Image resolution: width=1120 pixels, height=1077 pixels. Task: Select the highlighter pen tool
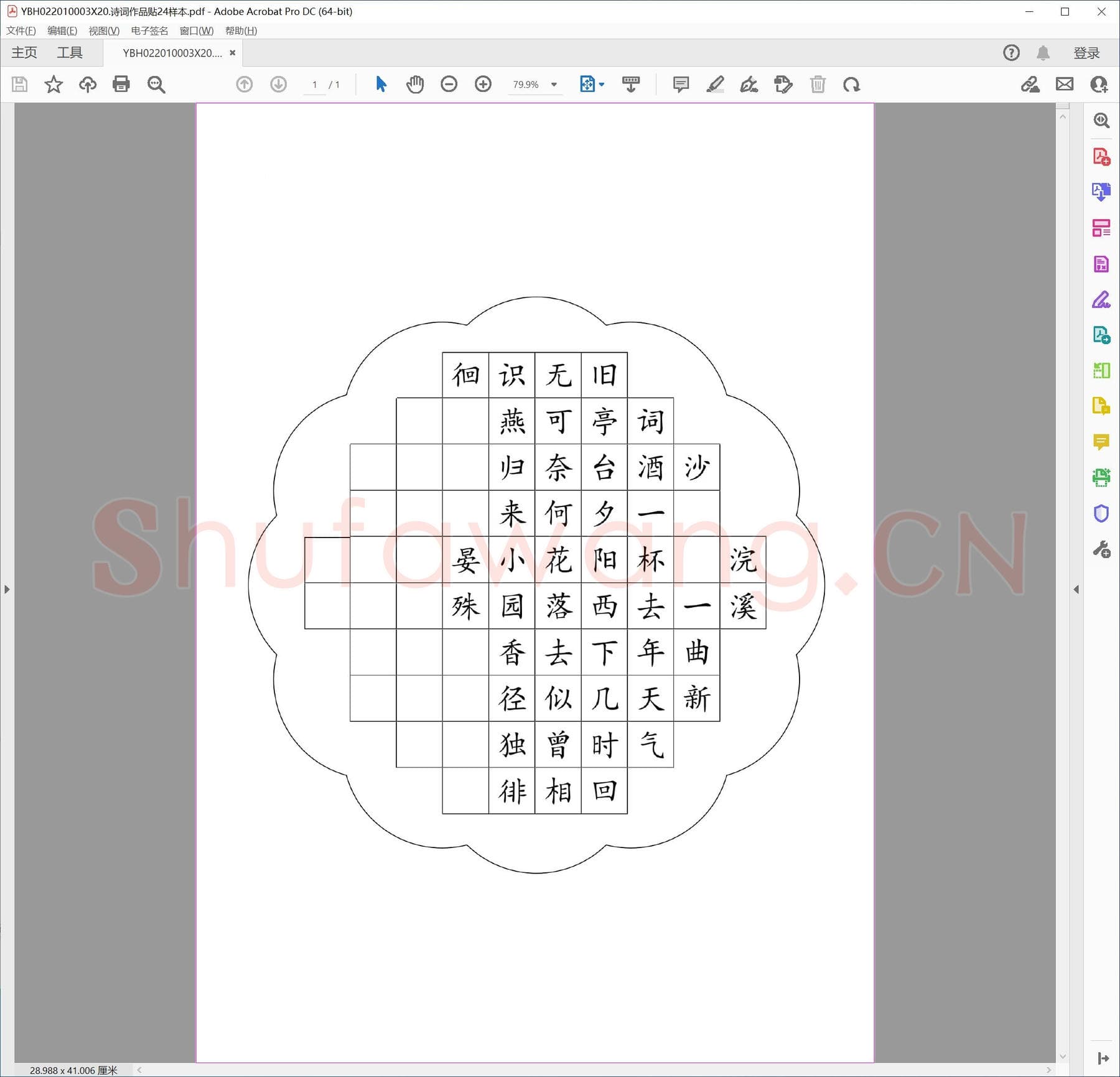pyautogui.click(x=716, y=84)
